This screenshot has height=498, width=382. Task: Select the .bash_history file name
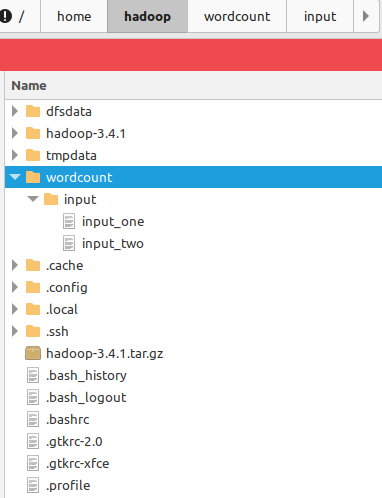(86, 376)
